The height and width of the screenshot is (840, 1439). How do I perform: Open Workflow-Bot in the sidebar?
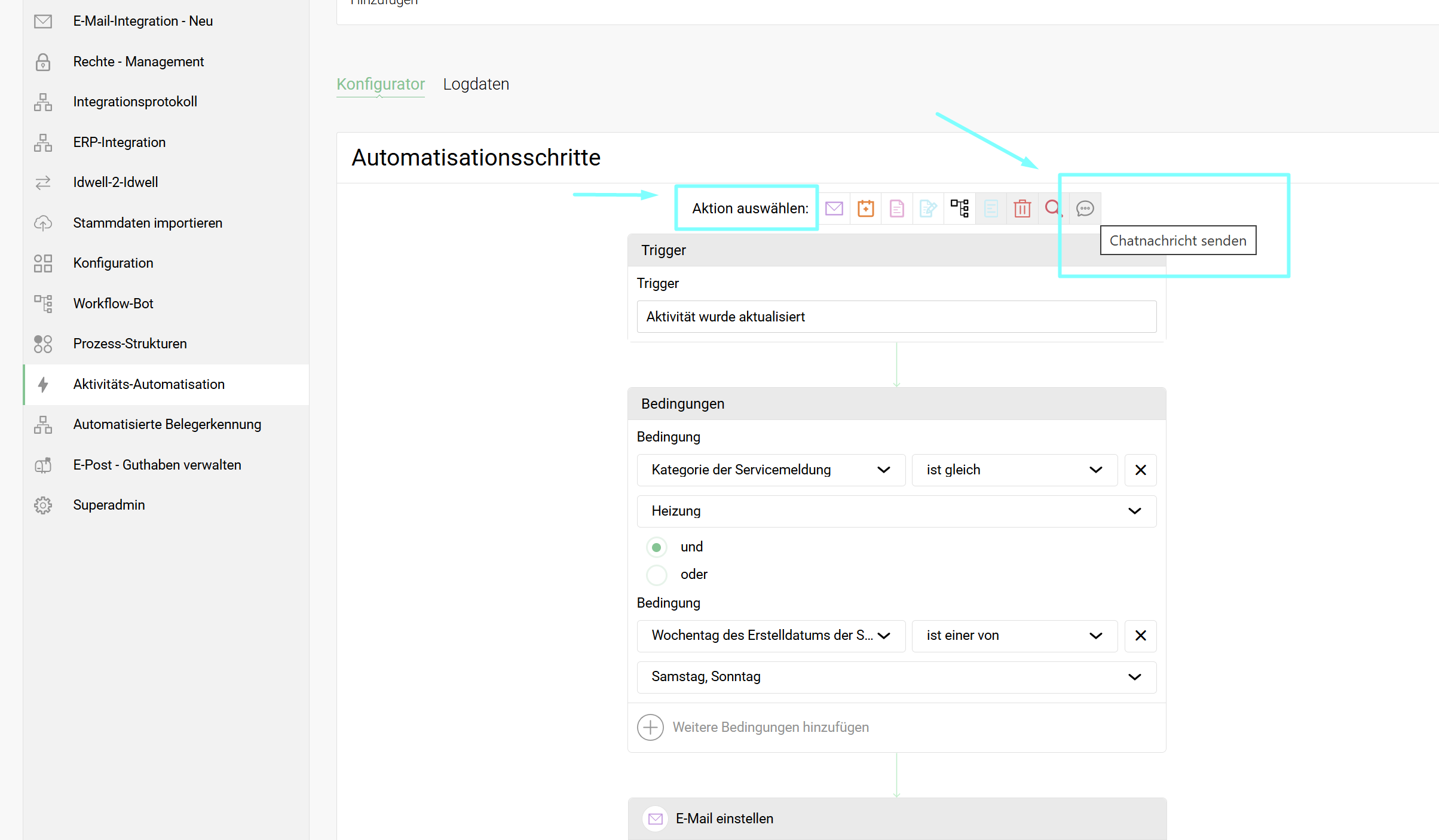click(x=113, y=303)
